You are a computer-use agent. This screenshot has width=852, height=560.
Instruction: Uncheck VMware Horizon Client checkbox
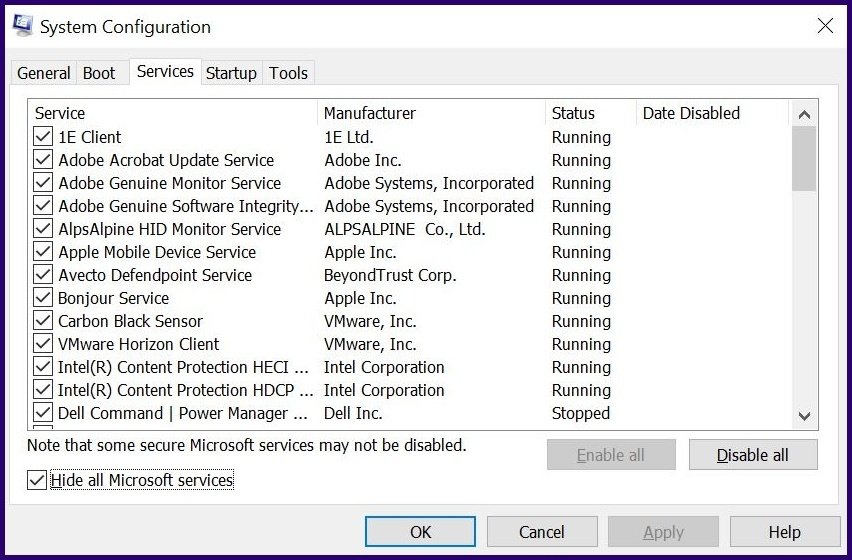(42, 343)
